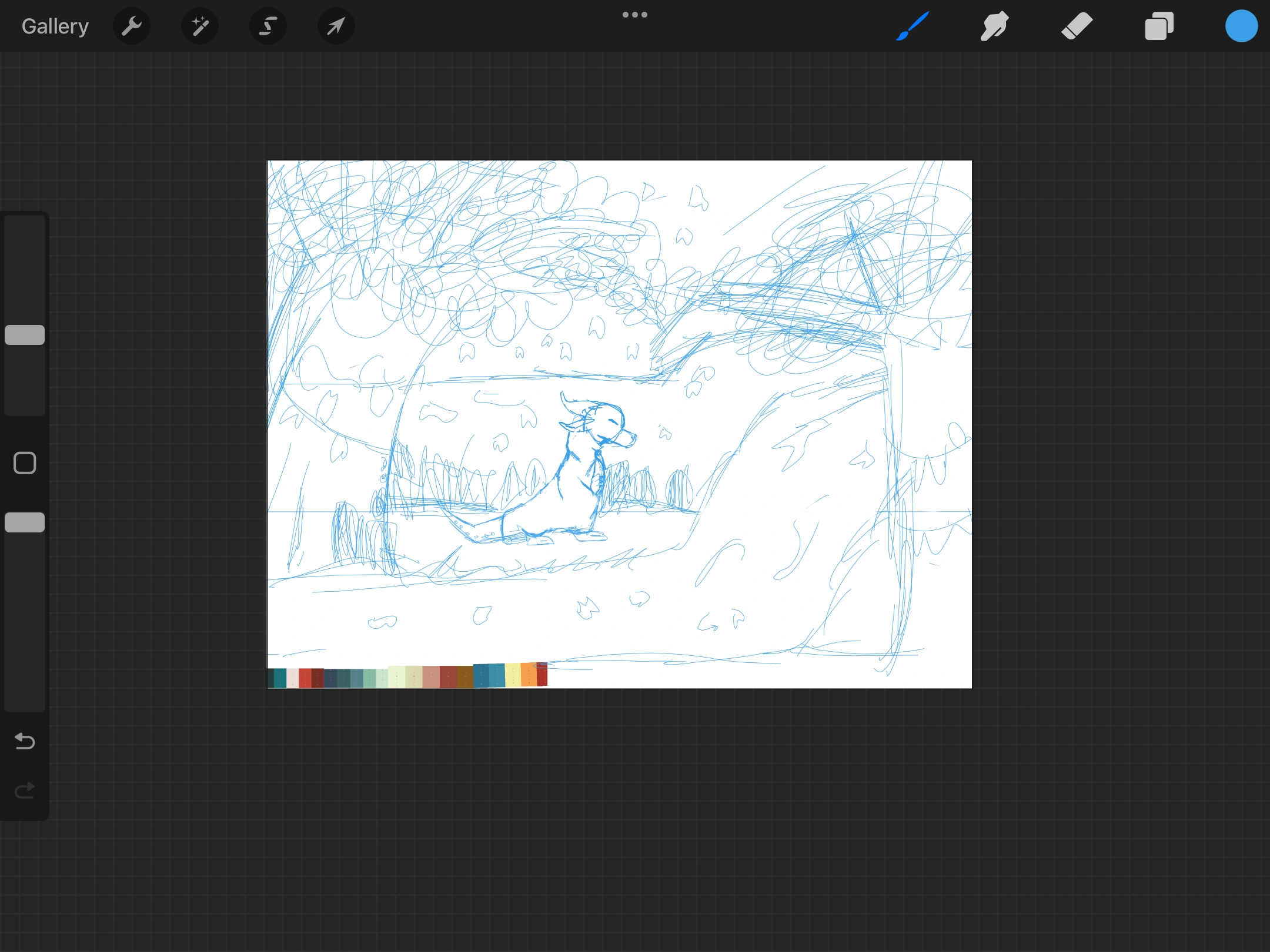
Task: Open Adjustments with the magic wand icon
Action: click(x=200, y=26)
